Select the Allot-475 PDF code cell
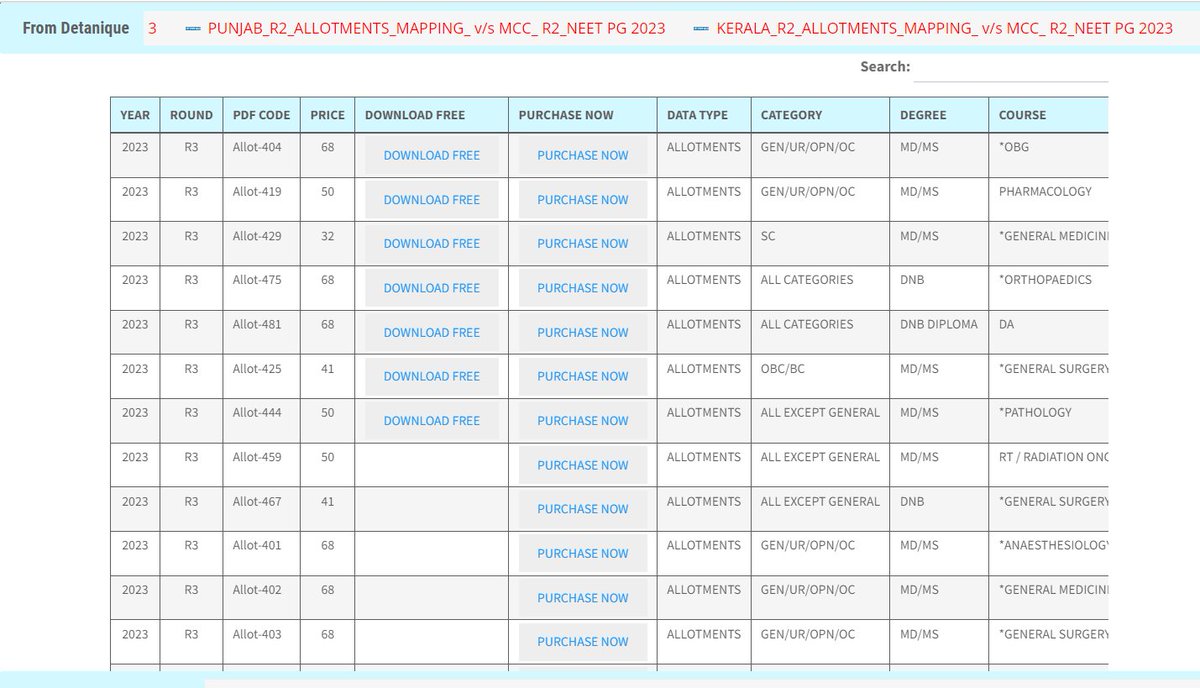1200x688 pixels. click(x=261, y=288)
